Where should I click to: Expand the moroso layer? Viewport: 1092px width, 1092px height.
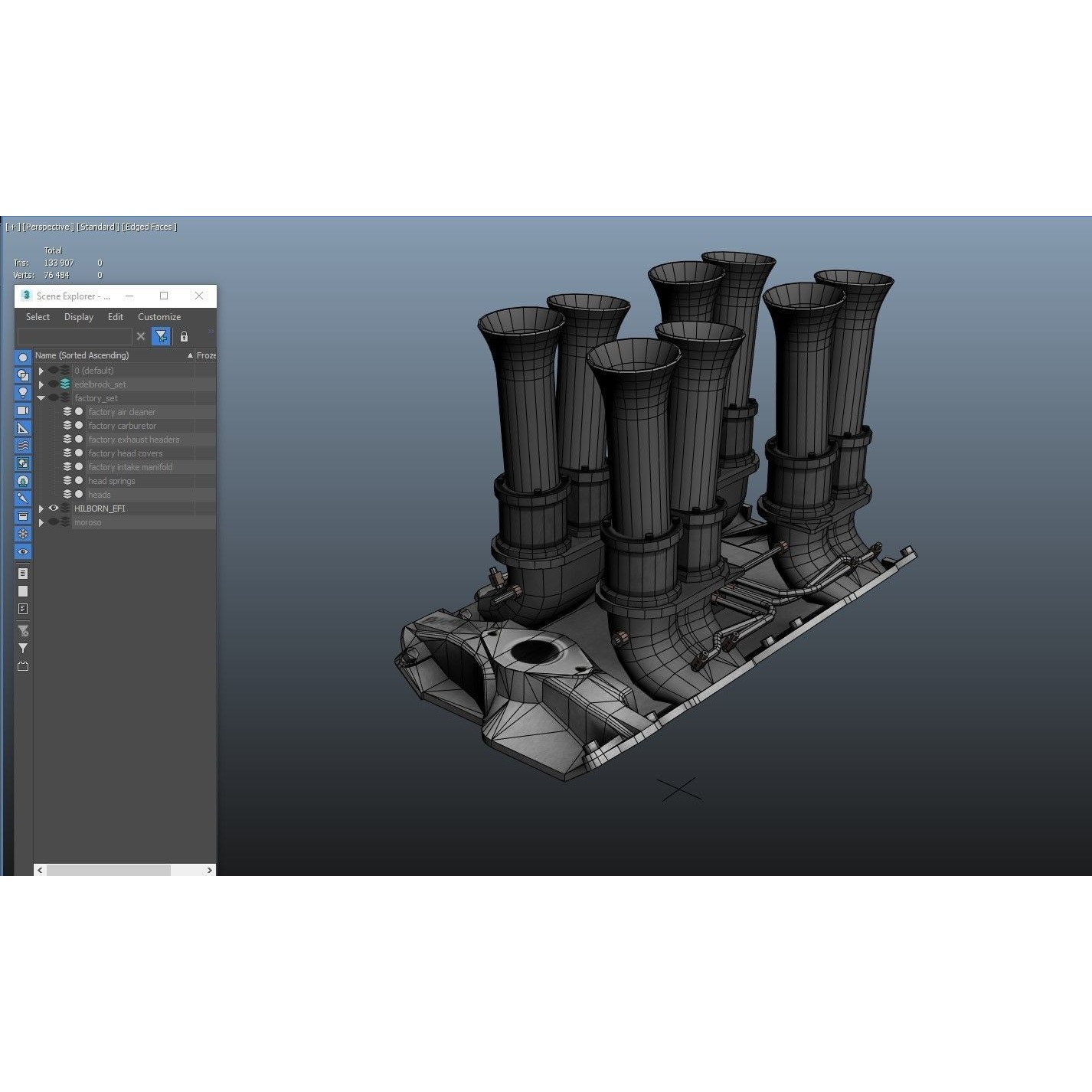[x=41, y=522]
